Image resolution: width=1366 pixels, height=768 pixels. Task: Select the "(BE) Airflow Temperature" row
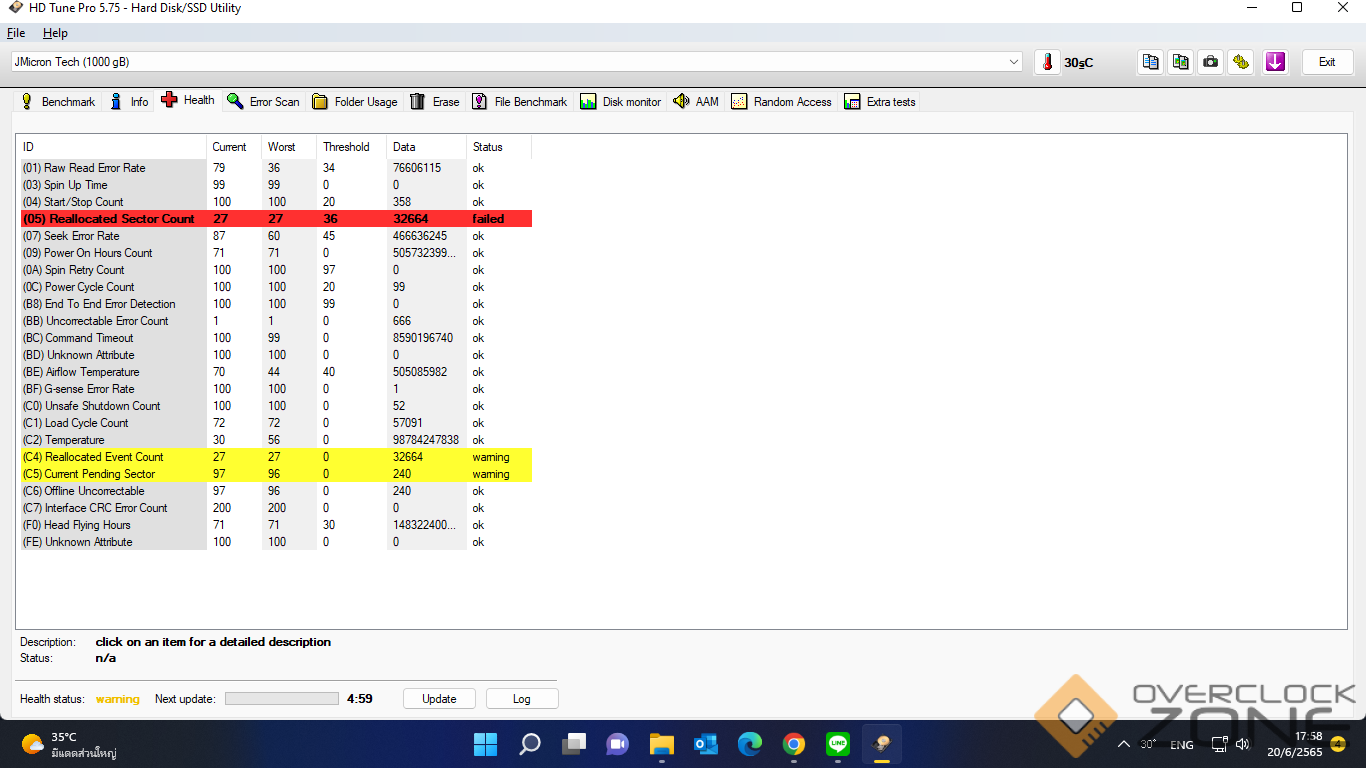[x=276, y=372]
